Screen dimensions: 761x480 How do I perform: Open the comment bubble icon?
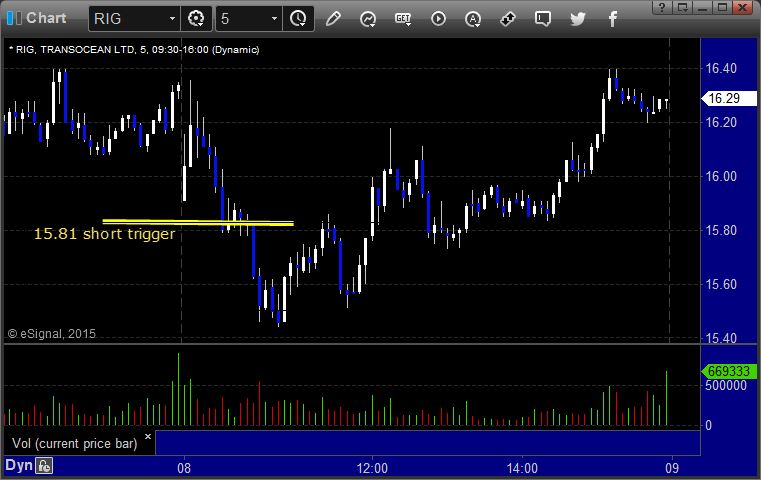point(543,19)
